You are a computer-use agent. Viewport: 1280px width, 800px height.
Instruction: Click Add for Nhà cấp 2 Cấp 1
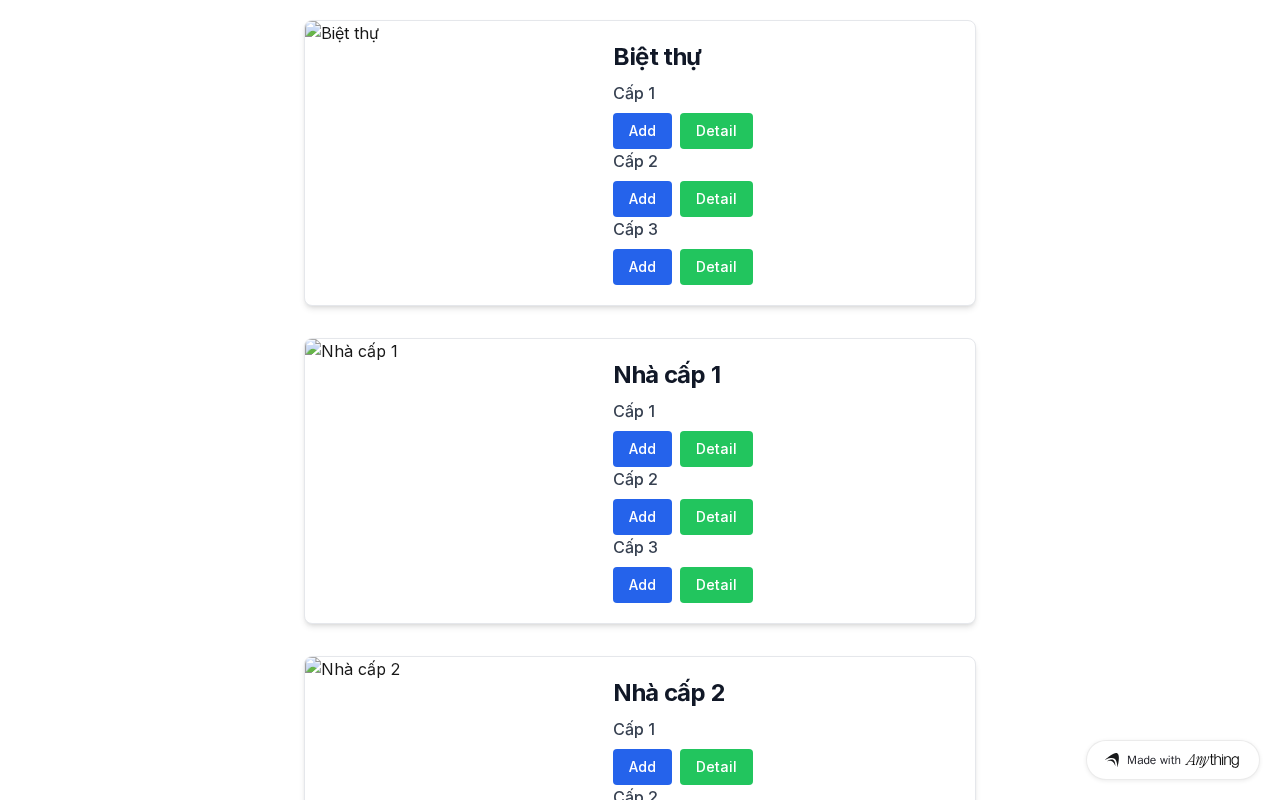(x=642, y=767)
